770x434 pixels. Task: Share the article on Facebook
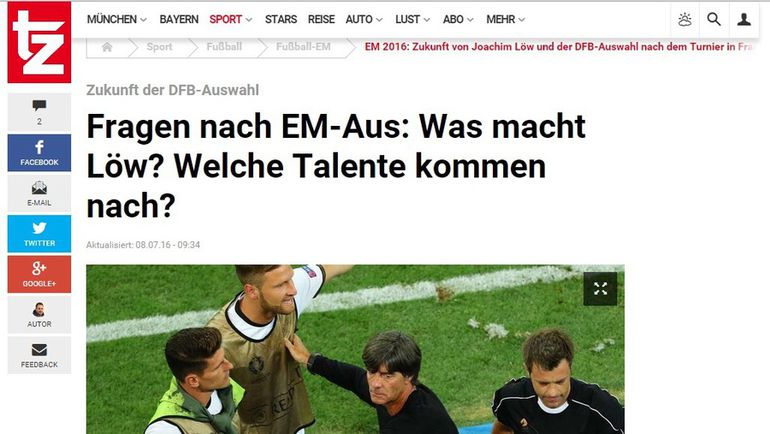point(39,153)
